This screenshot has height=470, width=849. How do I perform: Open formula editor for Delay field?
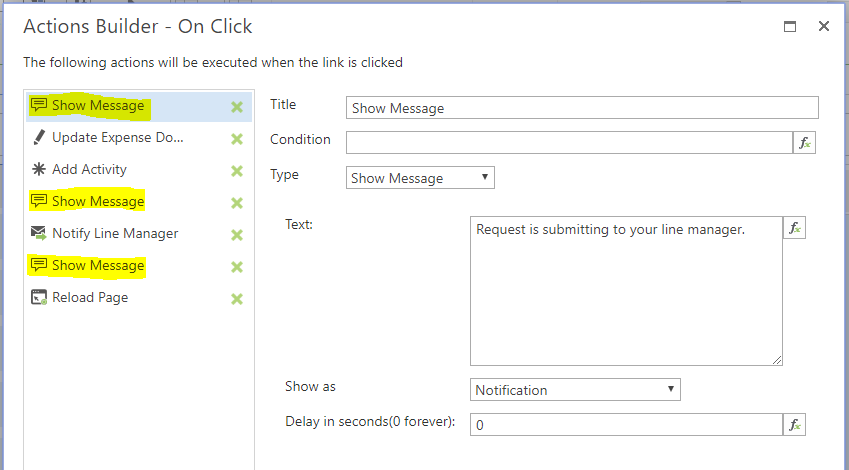pos(794,425)
